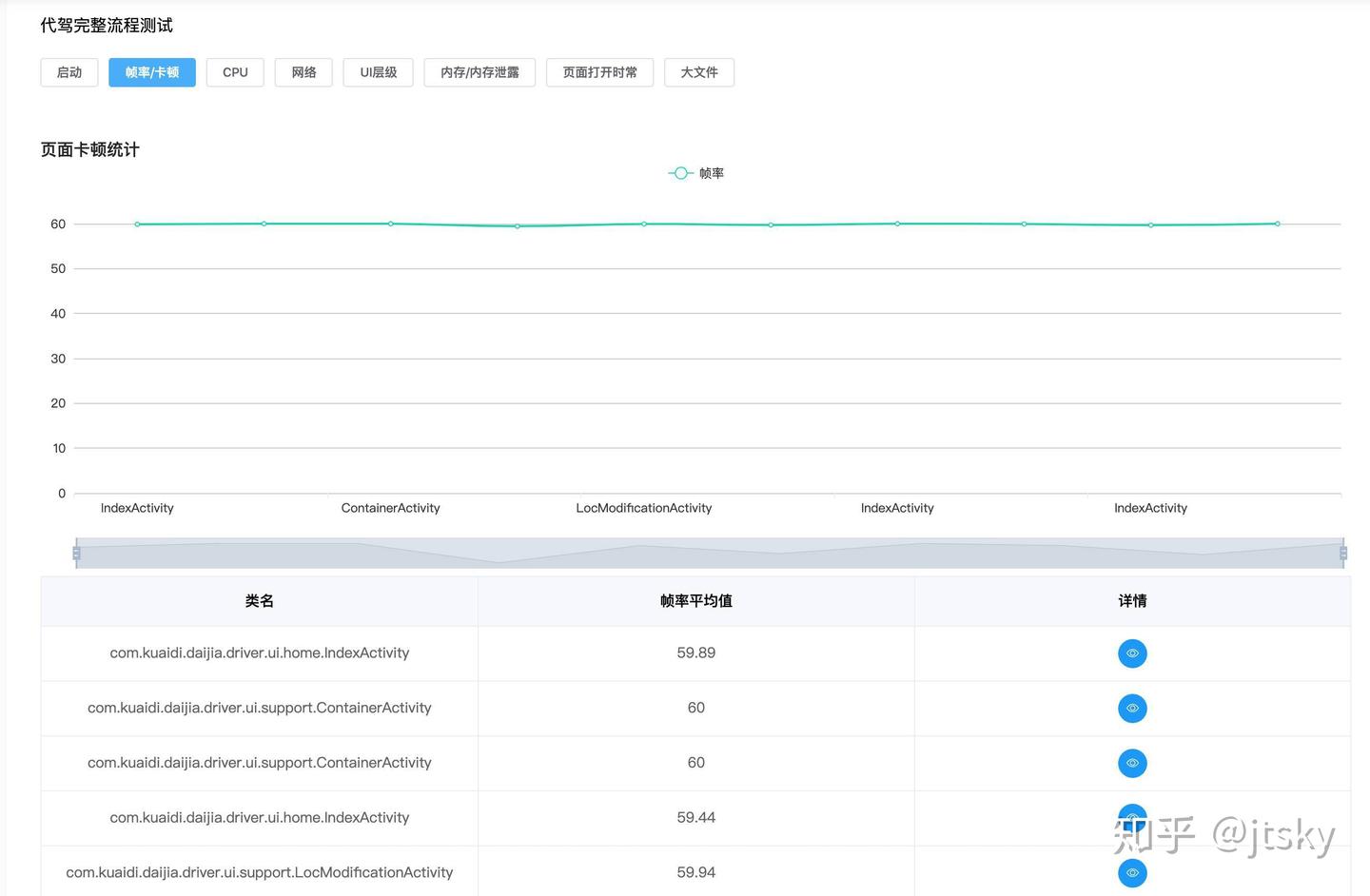This screenshot has height=896, width=1370.
Task: Switch to the CPU tab
Action: click(234, 71)
